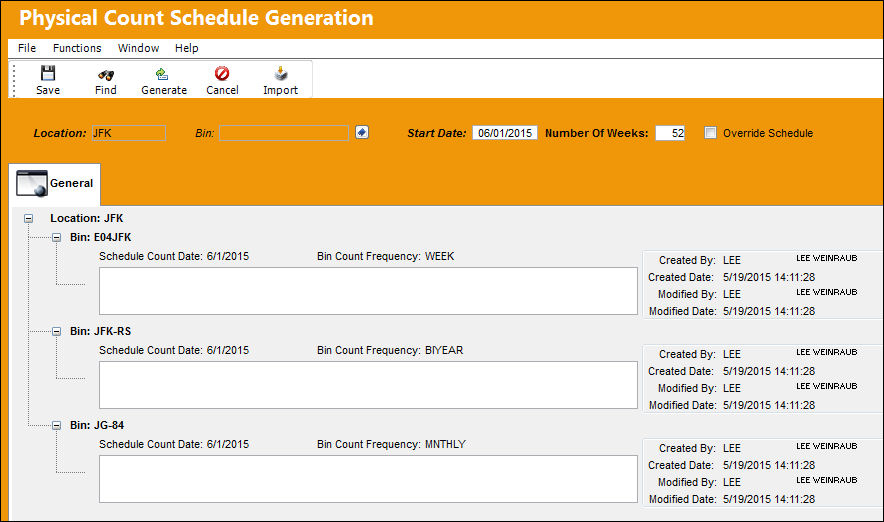This screenshot has width=884, height=522.
Task: Collapse the Location: JFK tree node
Action: point(28,218)
